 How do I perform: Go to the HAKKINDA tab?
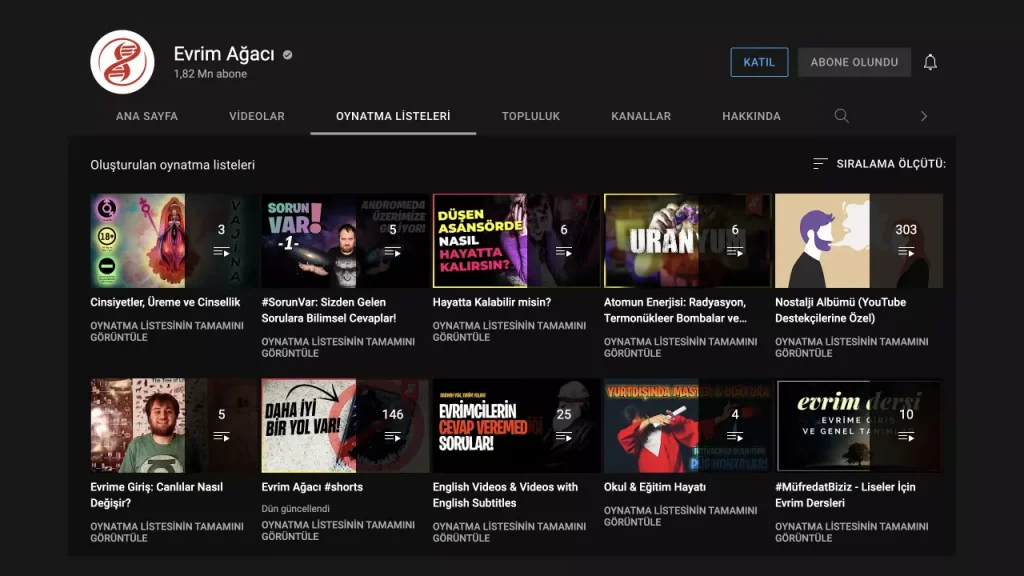click(752, 116)
